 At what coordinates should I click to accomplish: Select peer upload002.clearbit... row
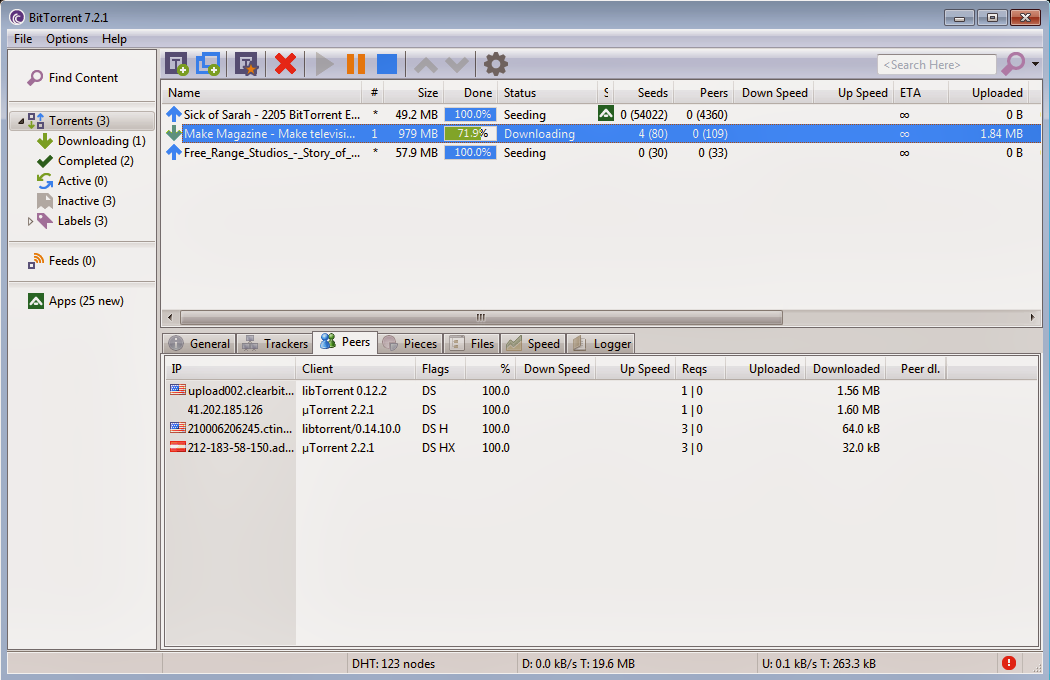pyautogui.click(x=601, y=391)
